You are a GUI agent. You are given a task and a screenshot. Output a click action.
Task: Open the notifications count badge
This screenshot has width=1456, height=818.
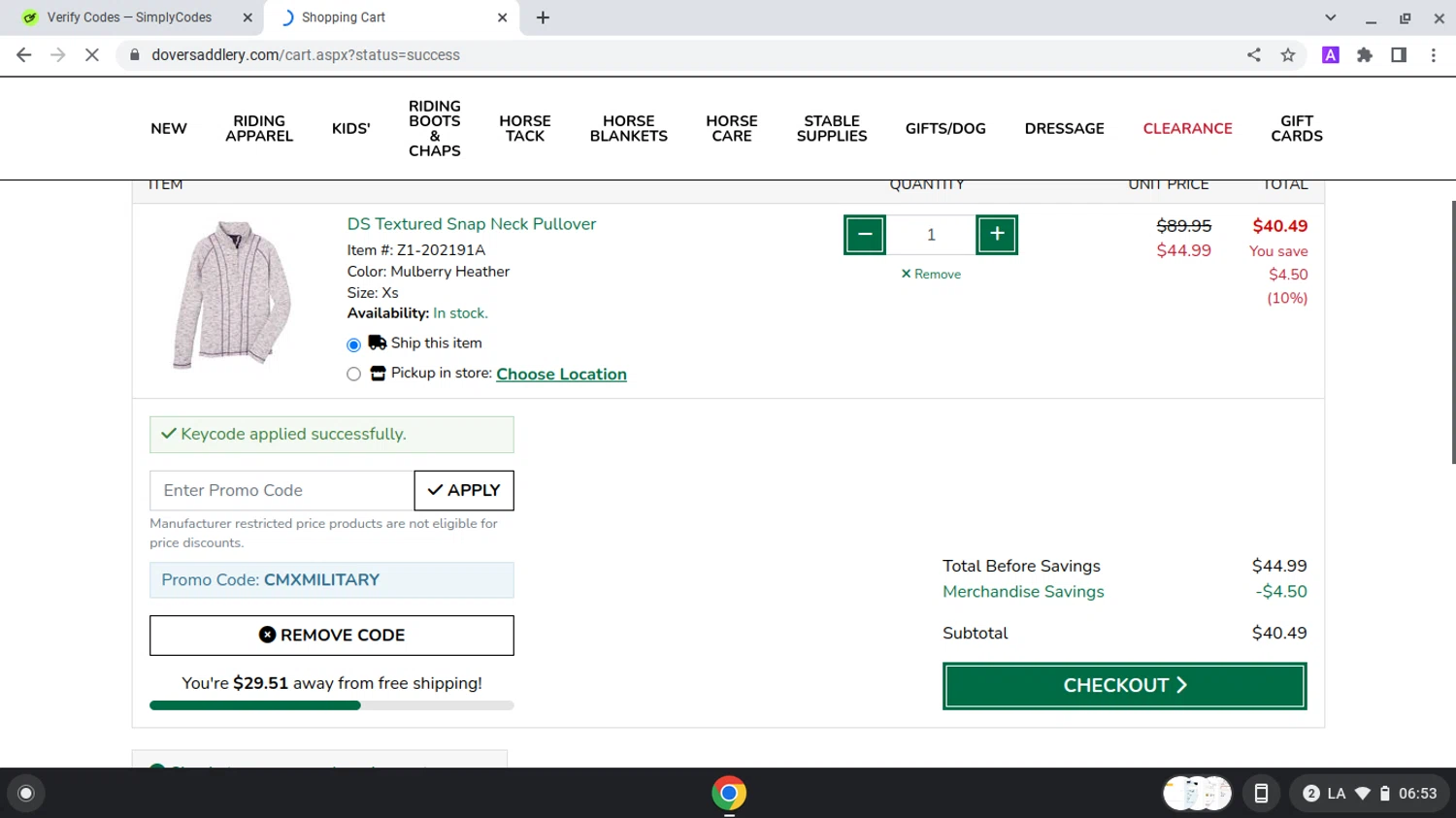tap(1311, 794)
